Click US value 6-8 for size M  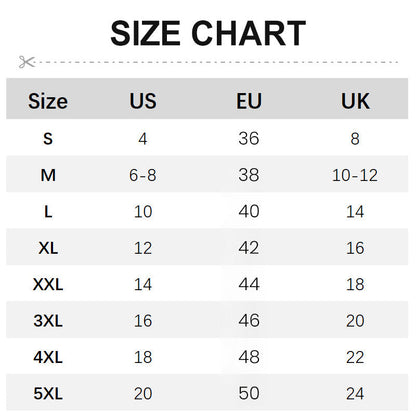143,175
